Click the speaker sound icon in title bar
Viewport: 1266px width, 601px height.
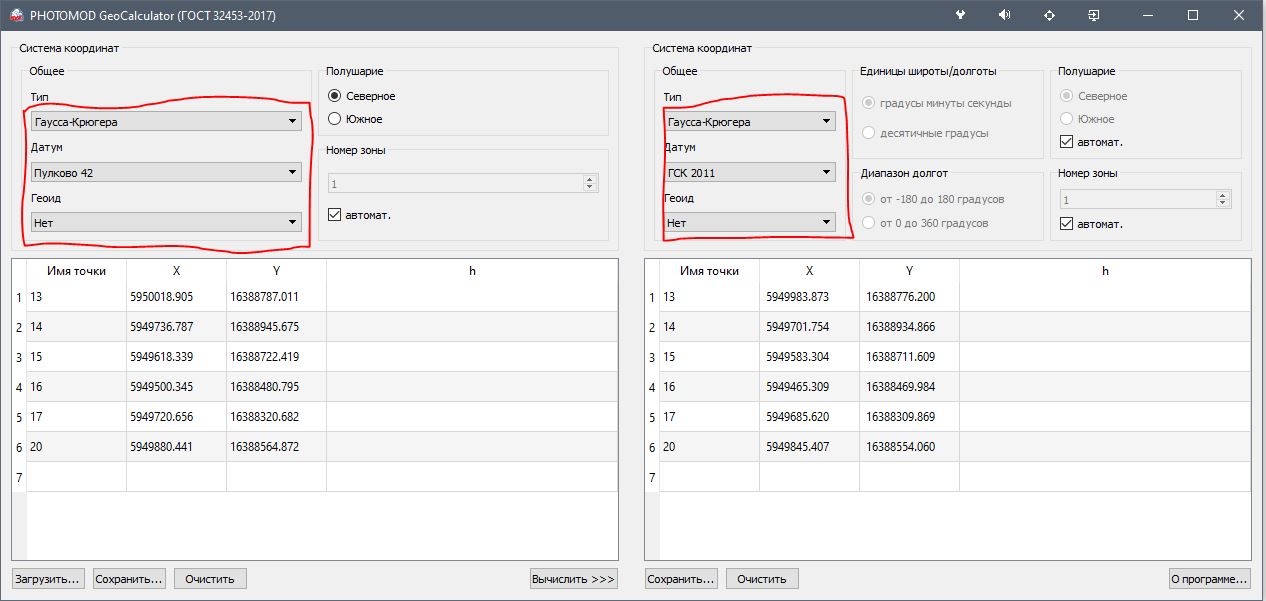click(x=1004, y=15)
